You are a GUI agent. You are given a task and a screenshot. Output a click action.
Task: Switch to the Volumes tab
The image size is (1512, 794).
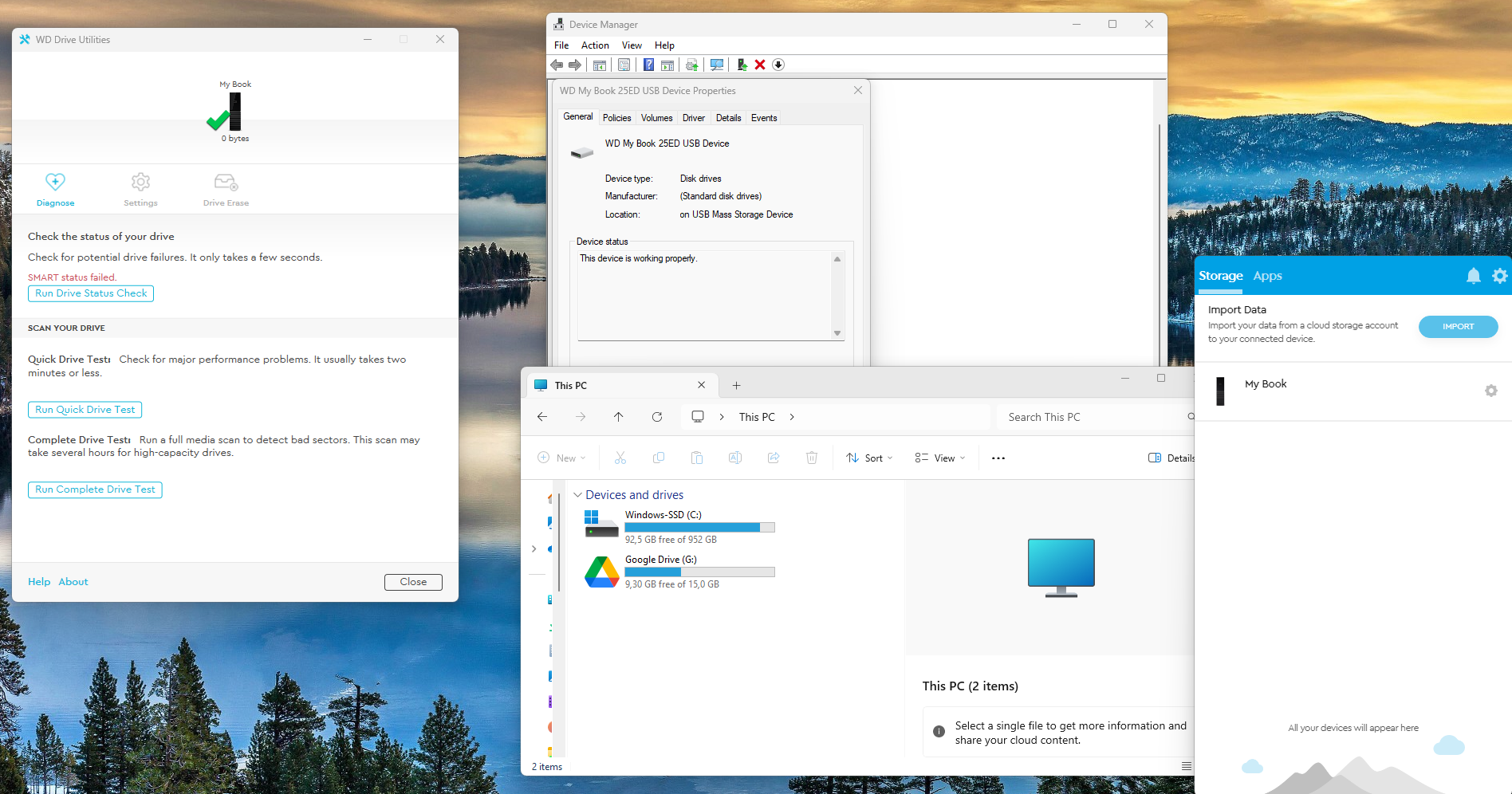(656, 118)
